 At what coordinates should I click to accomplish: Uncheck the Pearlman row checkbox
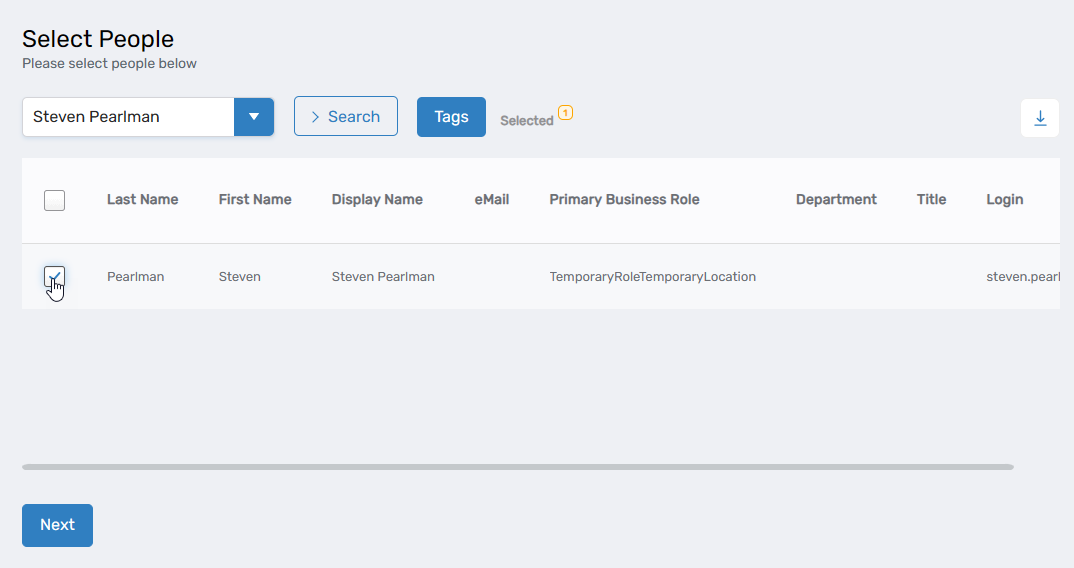point(55,277)
